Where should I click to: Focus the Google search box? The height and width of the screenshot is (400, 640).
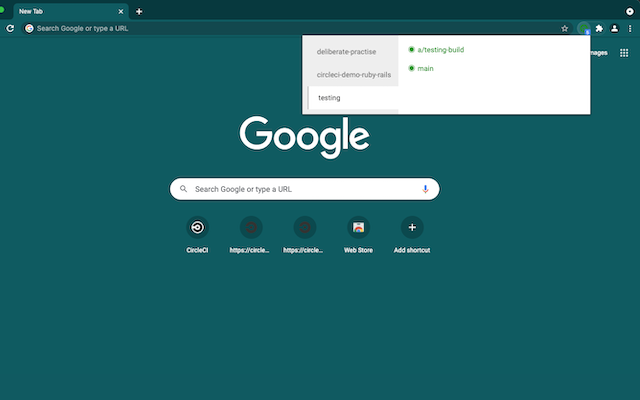tap(304, 189)
